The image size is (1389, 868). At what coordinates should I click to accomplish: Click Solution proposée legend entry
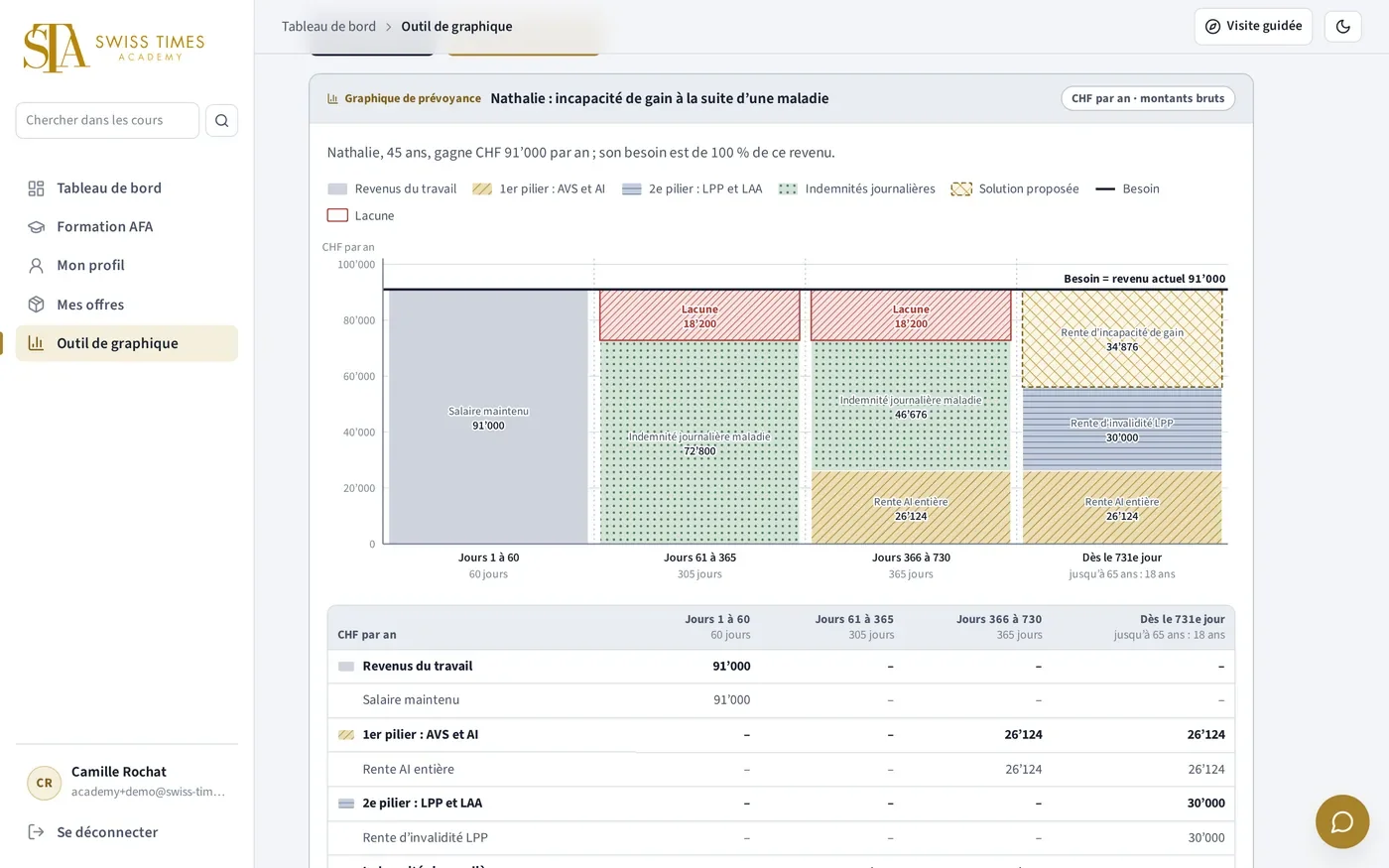point(1015,188)
